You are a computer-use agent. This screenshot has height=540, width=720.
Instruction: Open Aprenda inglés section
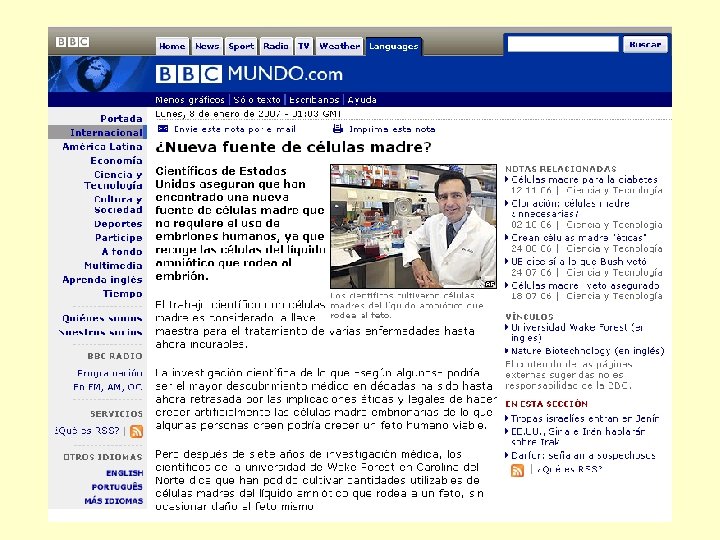[x=102, y=280]
